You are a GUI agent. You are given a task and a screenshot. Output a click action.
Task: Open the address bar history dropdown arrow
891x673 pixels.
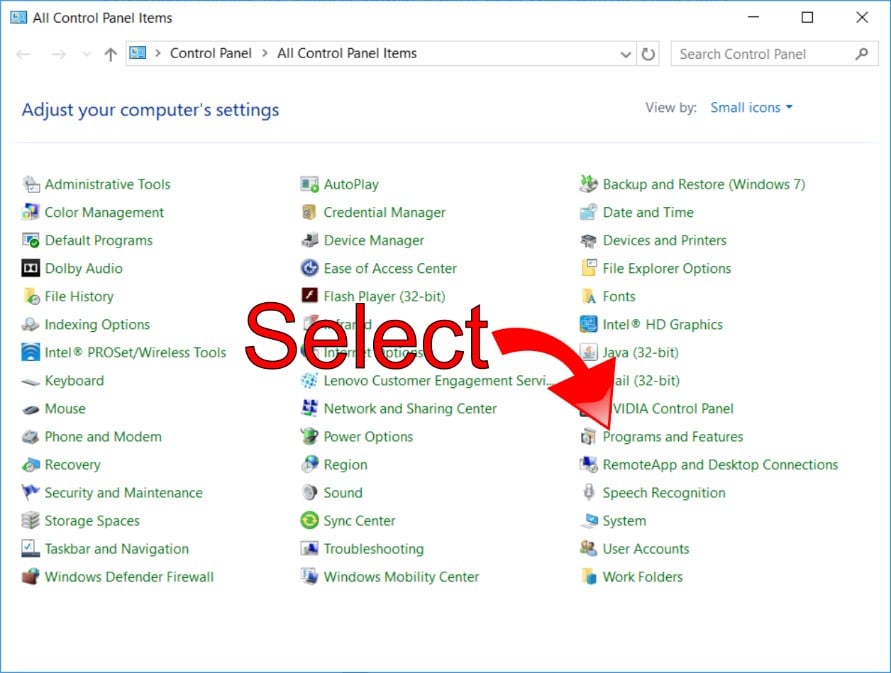coord(626,54)
